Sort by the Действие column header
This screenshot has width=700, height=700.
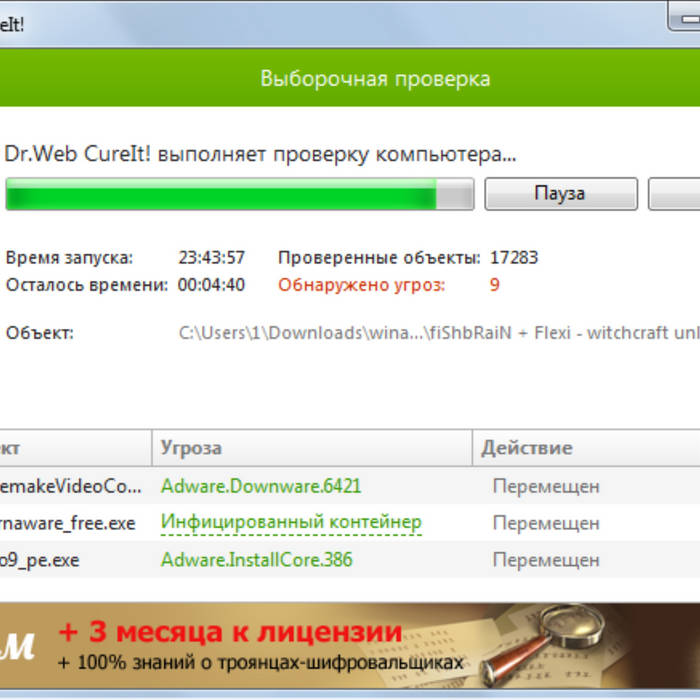click(x=585, y=448)
